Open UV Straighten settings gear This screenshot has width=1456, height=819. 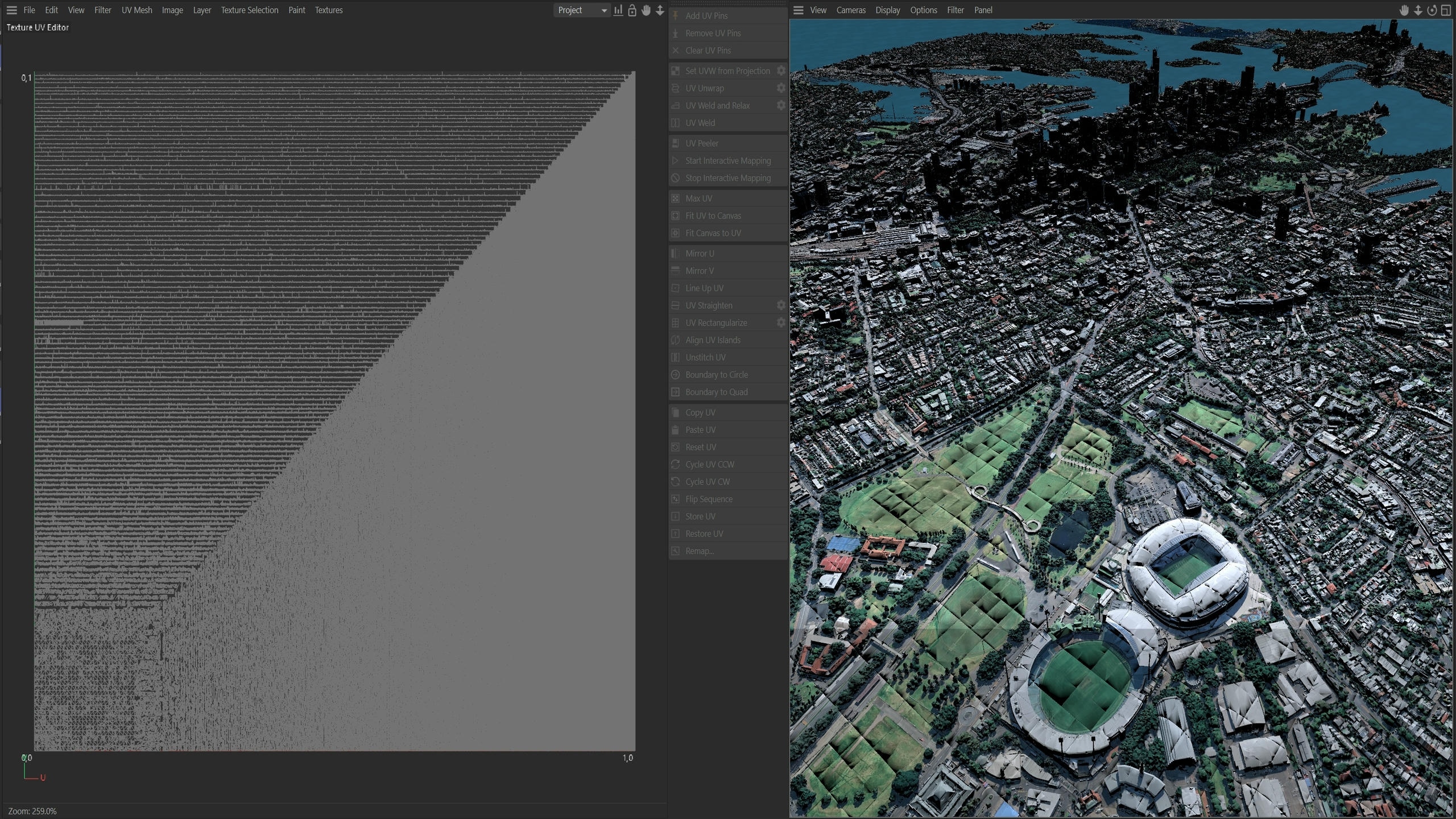pyautogui.click(x=781, y=305)
